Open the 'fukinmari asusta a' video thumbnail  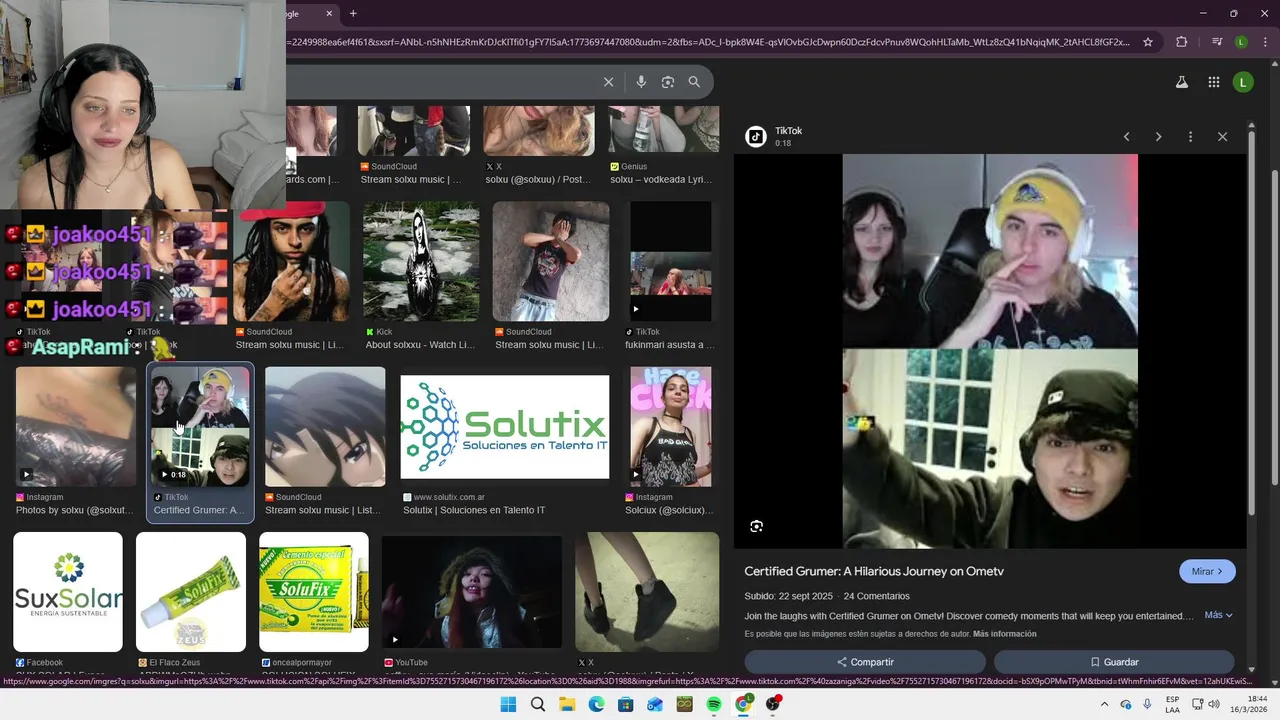click(671, 262)
